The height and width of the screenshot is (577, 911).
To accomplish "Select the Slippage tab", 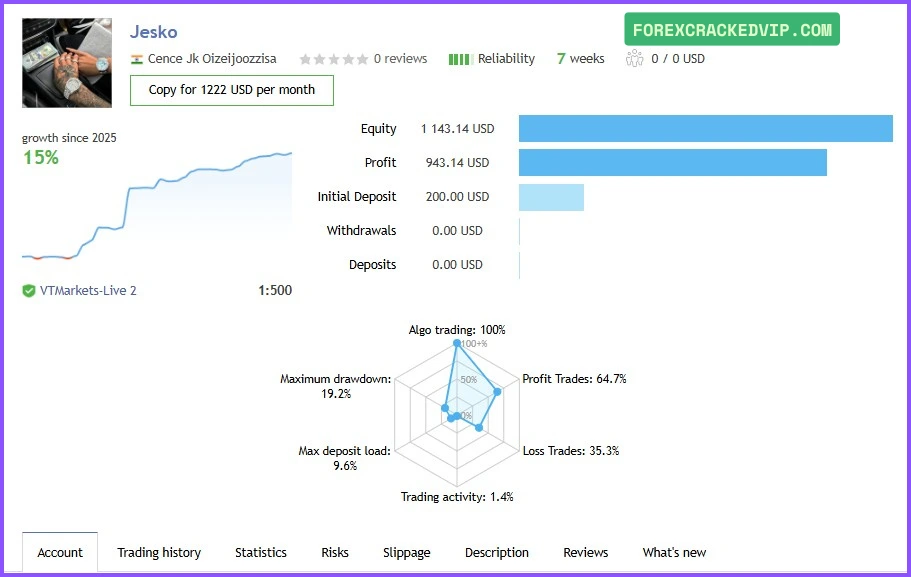I will coord(407,553).
